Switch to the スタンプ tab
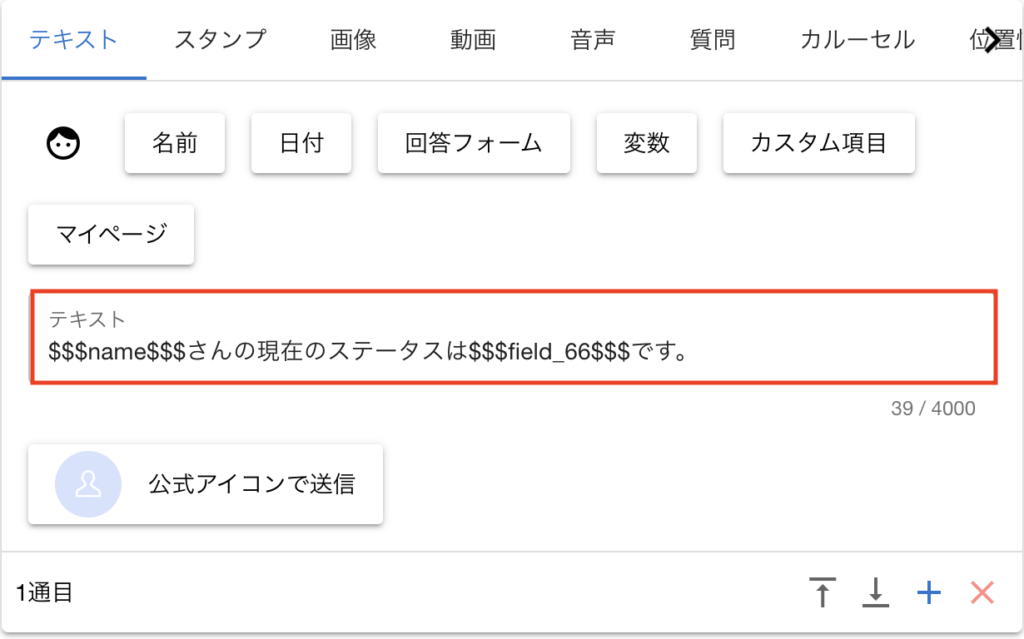This screenshot has height=639, width=1024. click(220, 40)
